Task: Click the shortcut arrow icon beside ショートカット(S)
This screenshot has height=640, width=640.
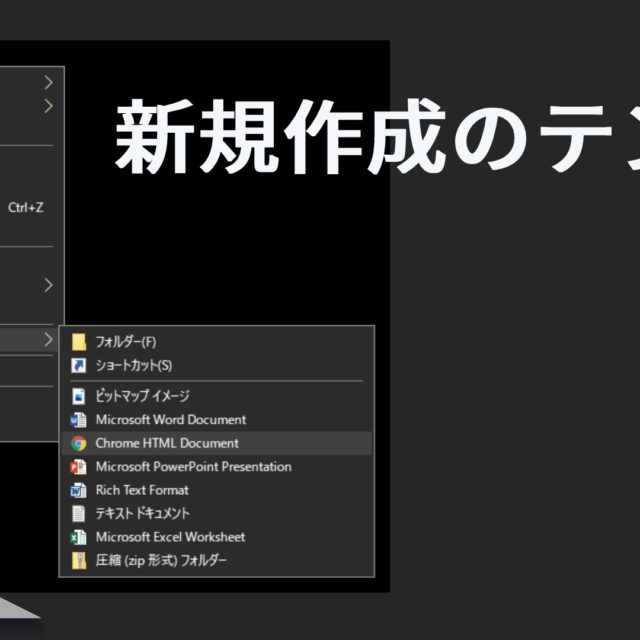Action: coord(79,365)
